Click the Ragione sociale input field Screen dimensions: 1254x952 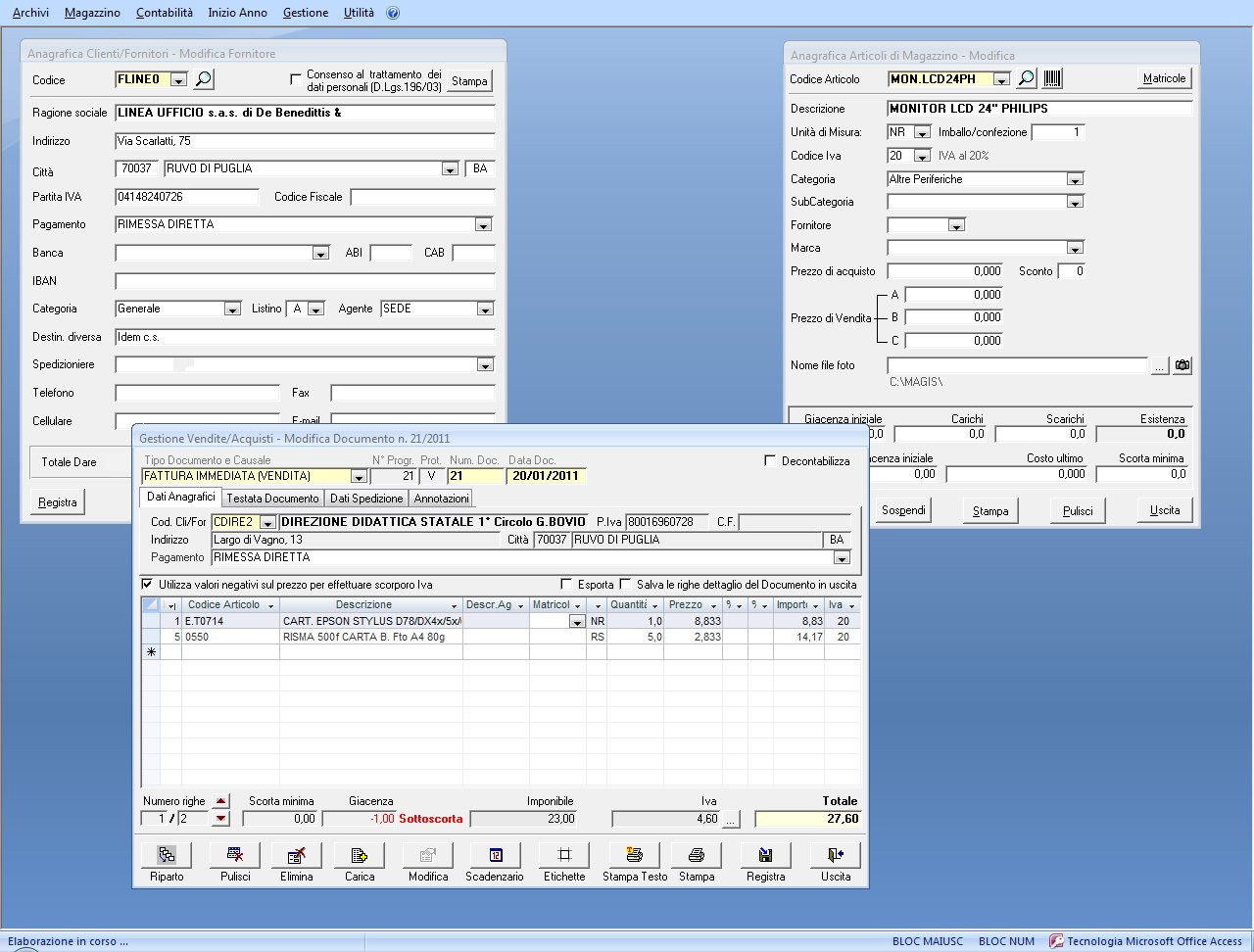[x=305, y=113]
